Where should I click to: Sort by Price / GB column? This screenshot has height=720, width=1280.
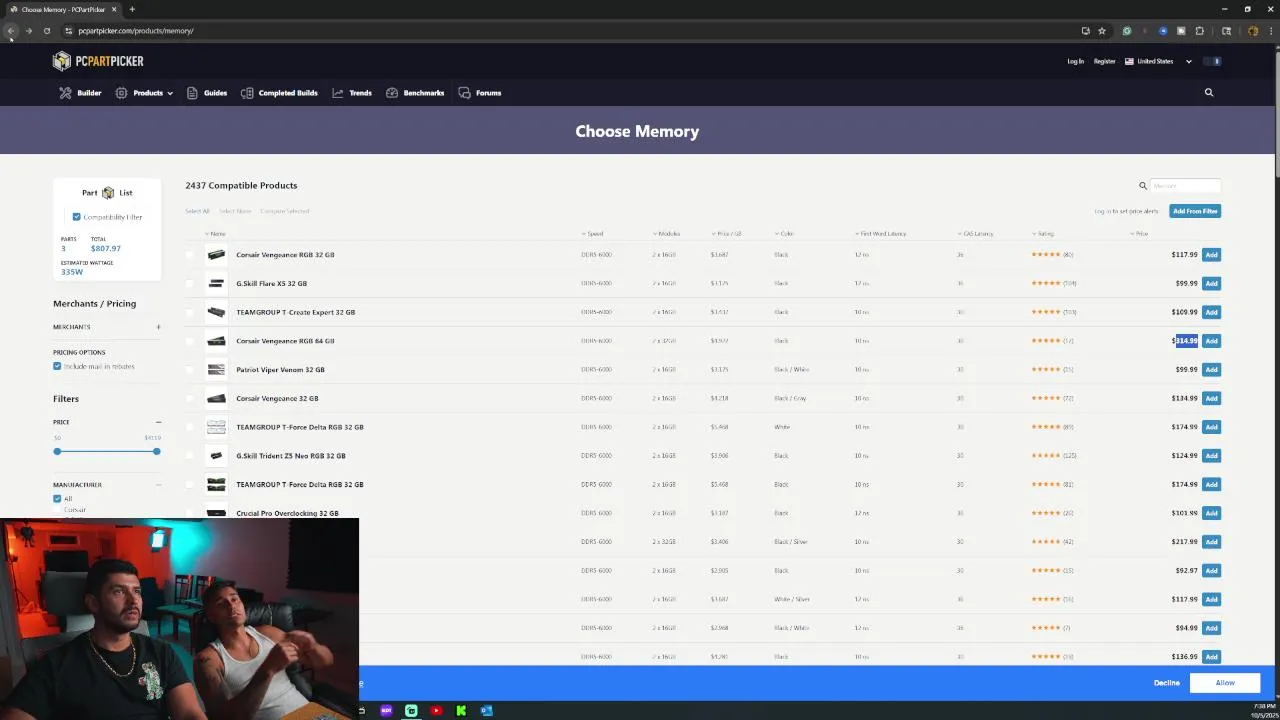coord(726,234)
